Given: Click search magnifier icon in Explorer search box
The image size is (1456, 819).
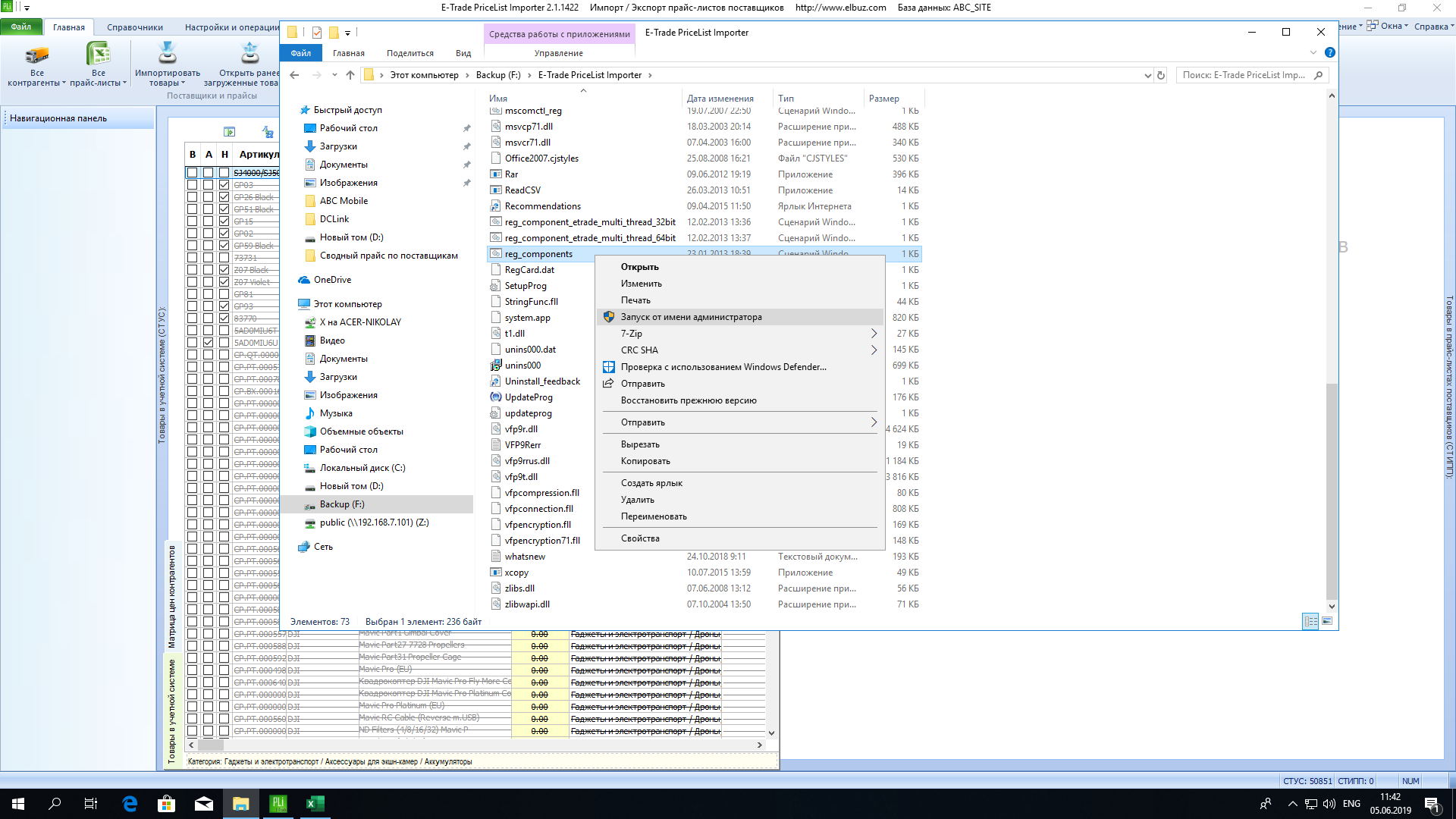Looking at the screenshot, I should 1319,75.
